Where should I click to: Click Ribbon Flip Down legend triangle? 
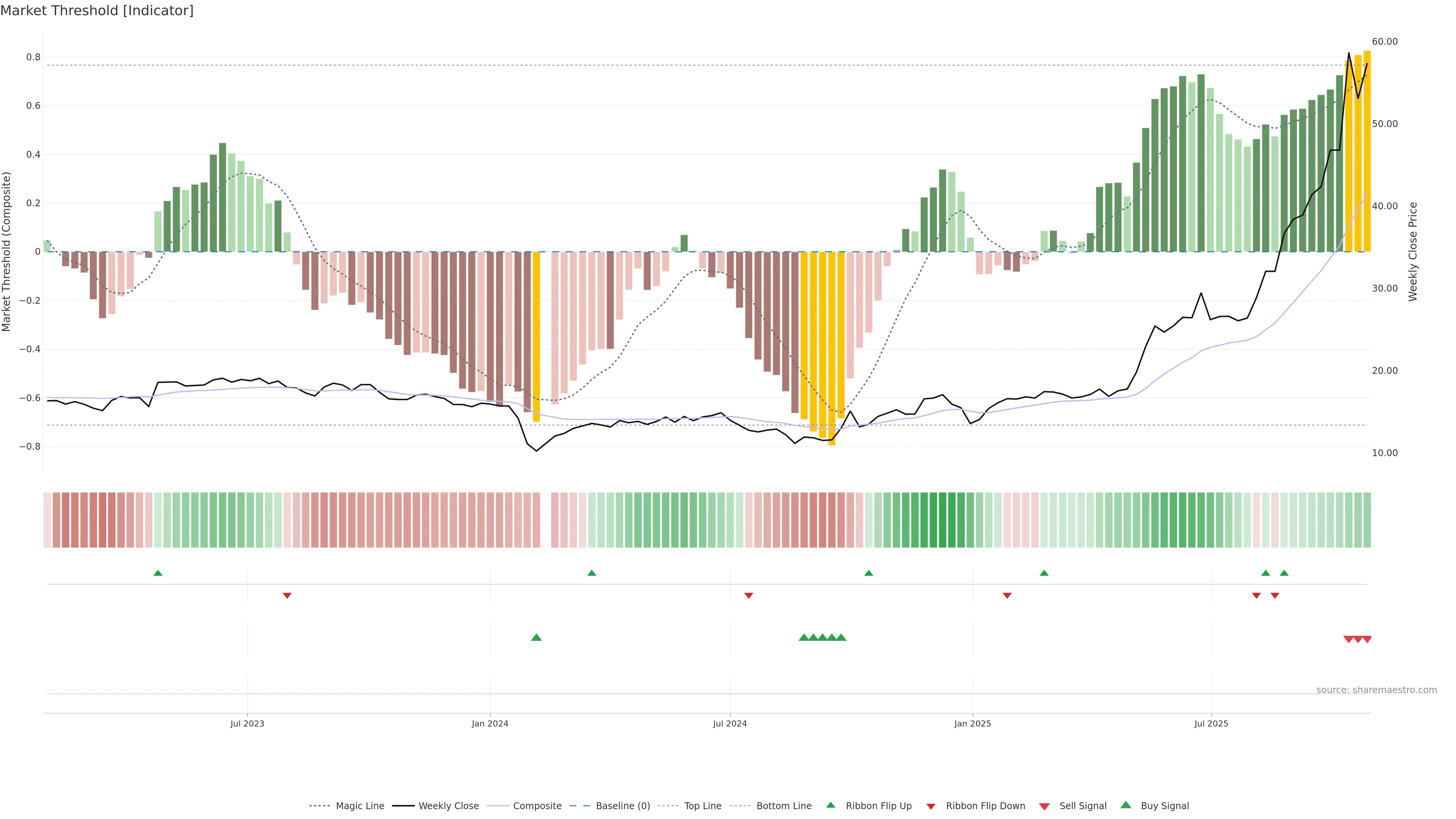pos(931,806)
